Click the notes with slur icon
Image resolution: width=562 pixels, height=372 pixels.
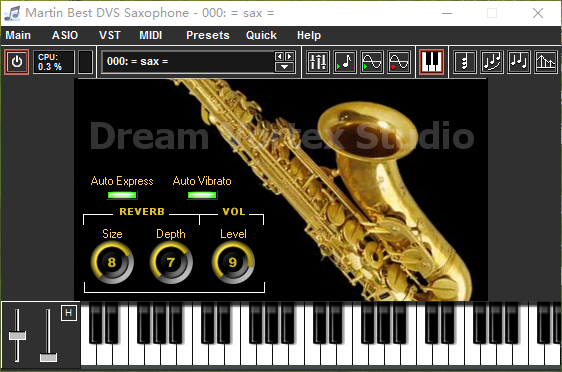492,62
